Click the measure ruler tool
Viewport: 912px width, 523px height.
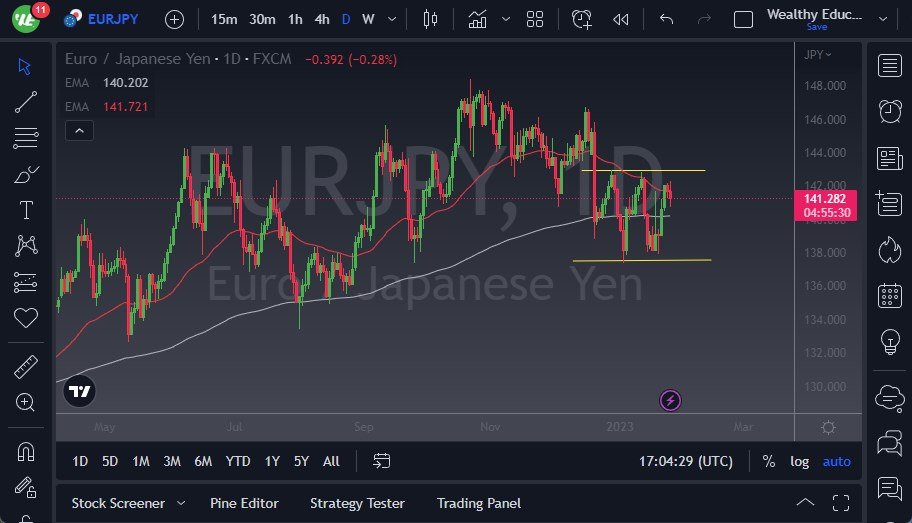(26, 367)
